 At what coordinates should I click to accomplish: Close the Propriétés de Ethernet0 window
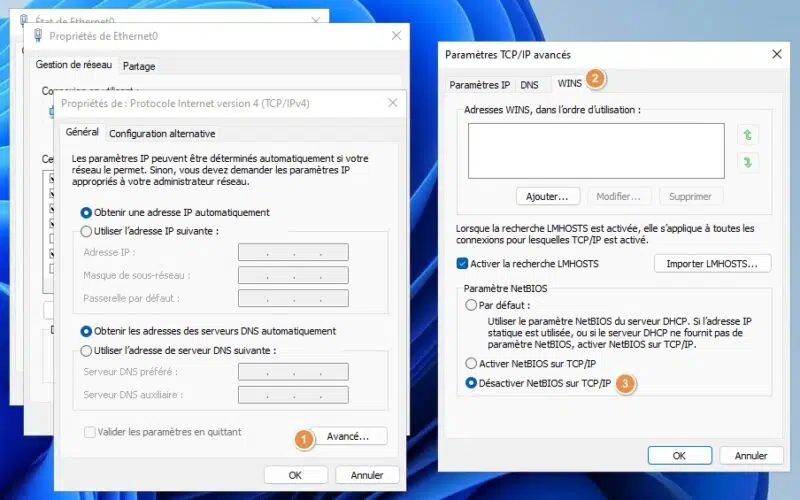pyautogui.click(x=396, y=36)
